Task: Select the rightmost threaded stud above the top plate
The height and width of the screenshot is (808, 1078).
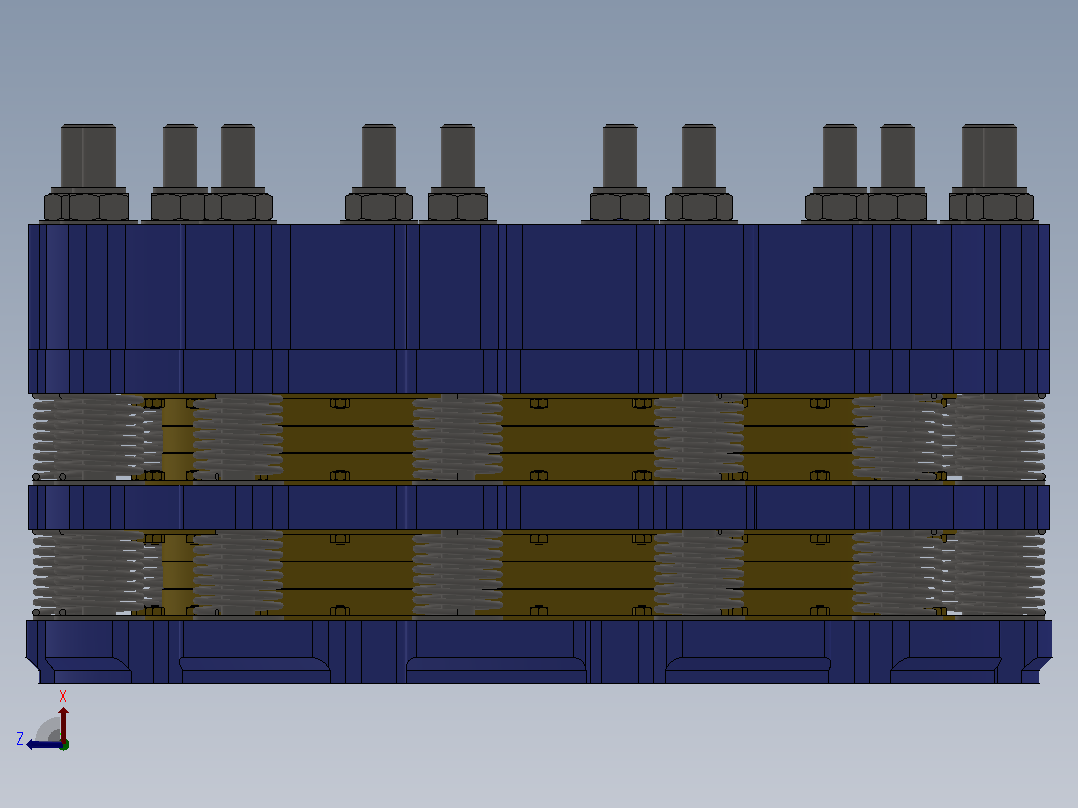Action: pyautogui.click(x=989, y=156)
